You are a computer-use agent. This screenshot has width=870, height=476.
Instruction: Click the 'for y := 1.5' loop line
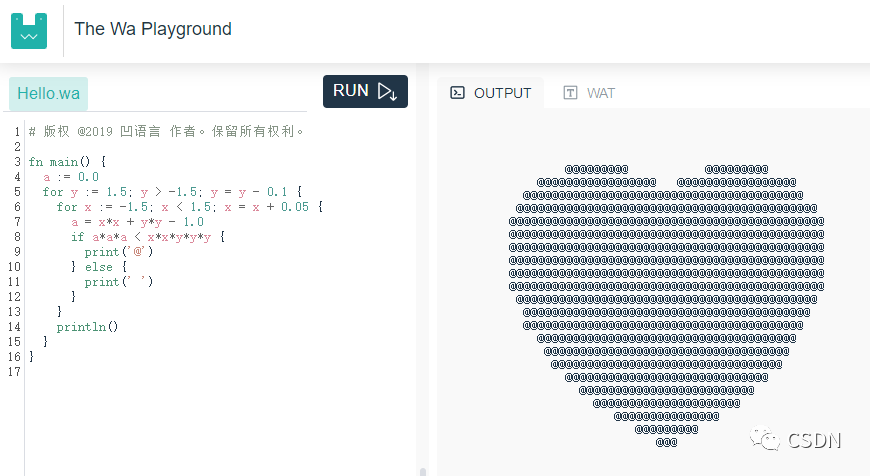[x=173, y=192]
